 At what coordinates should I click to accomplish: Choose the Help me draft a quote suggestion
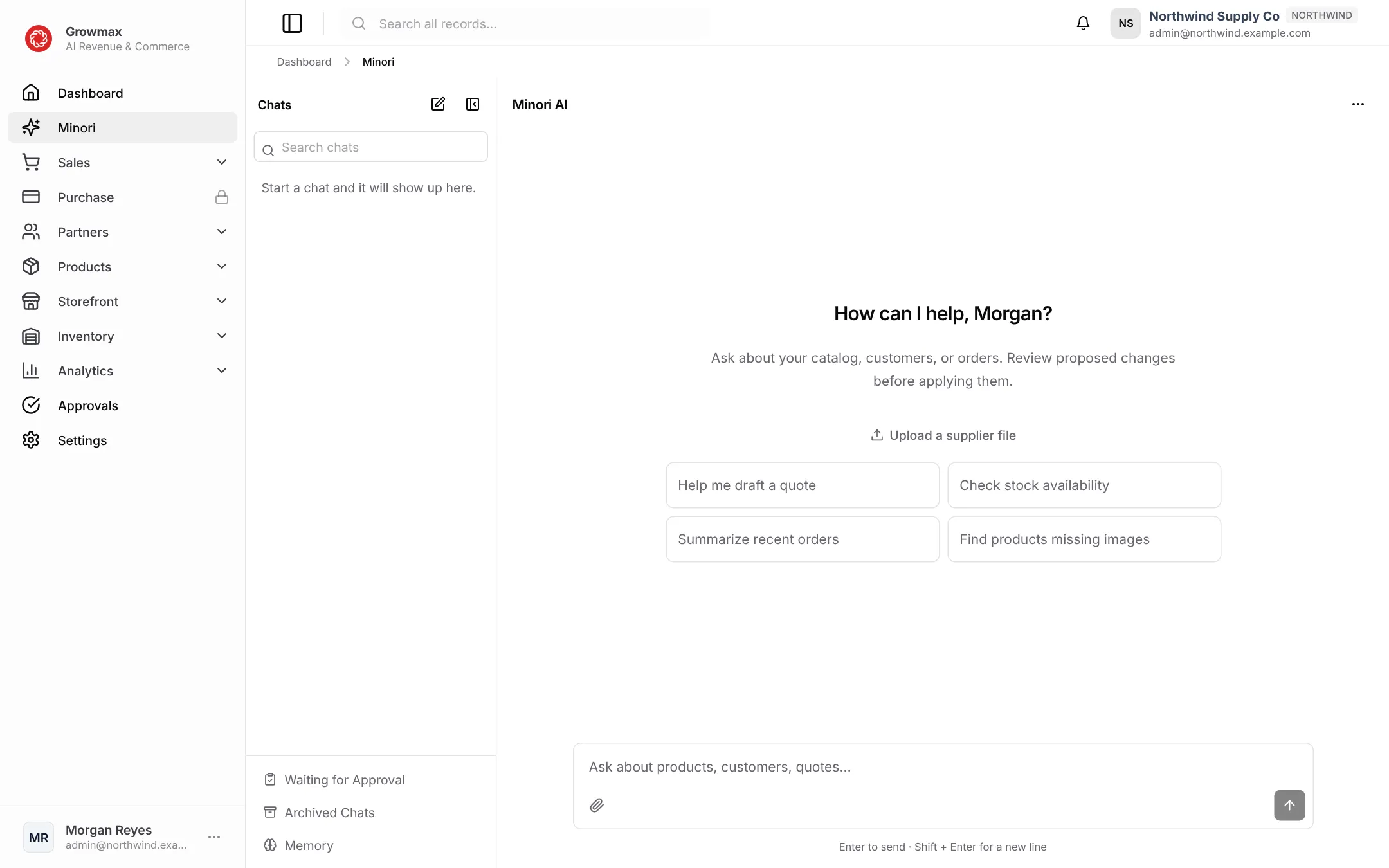[x=803, y=485]
